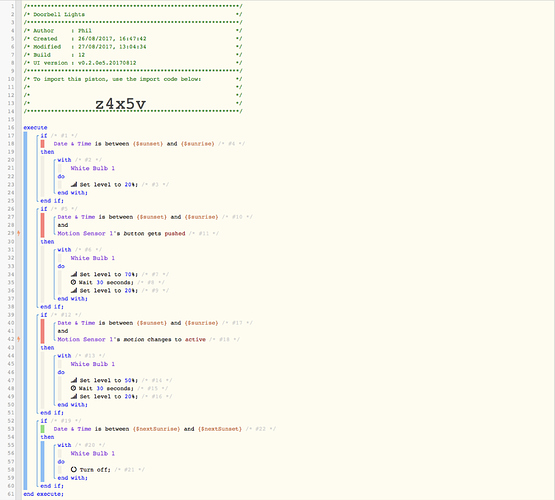Viewport: 555px width, 500px height.
Task: Click the $nextSunrise variable in last condition
Action: click(156, 429)
